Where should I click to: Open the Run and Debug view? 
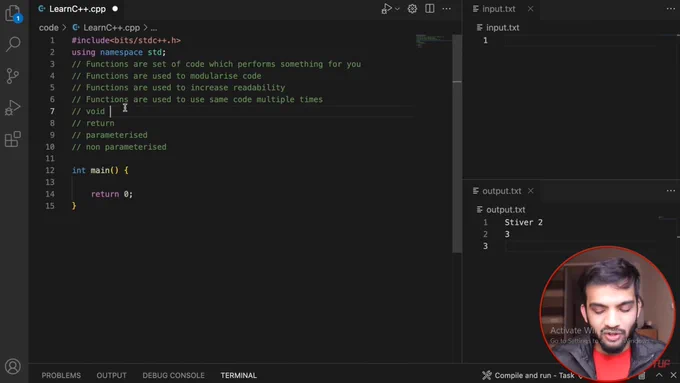13,108
